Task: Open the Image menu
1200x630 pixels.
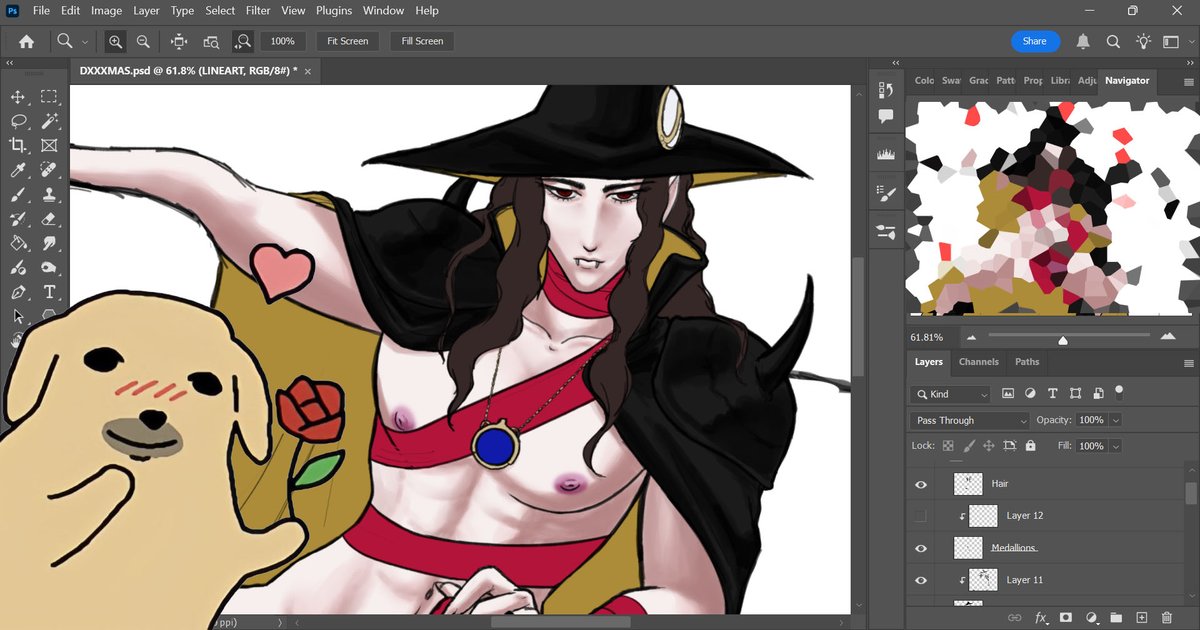Action: pyautogui.click(x=106, y=11)
